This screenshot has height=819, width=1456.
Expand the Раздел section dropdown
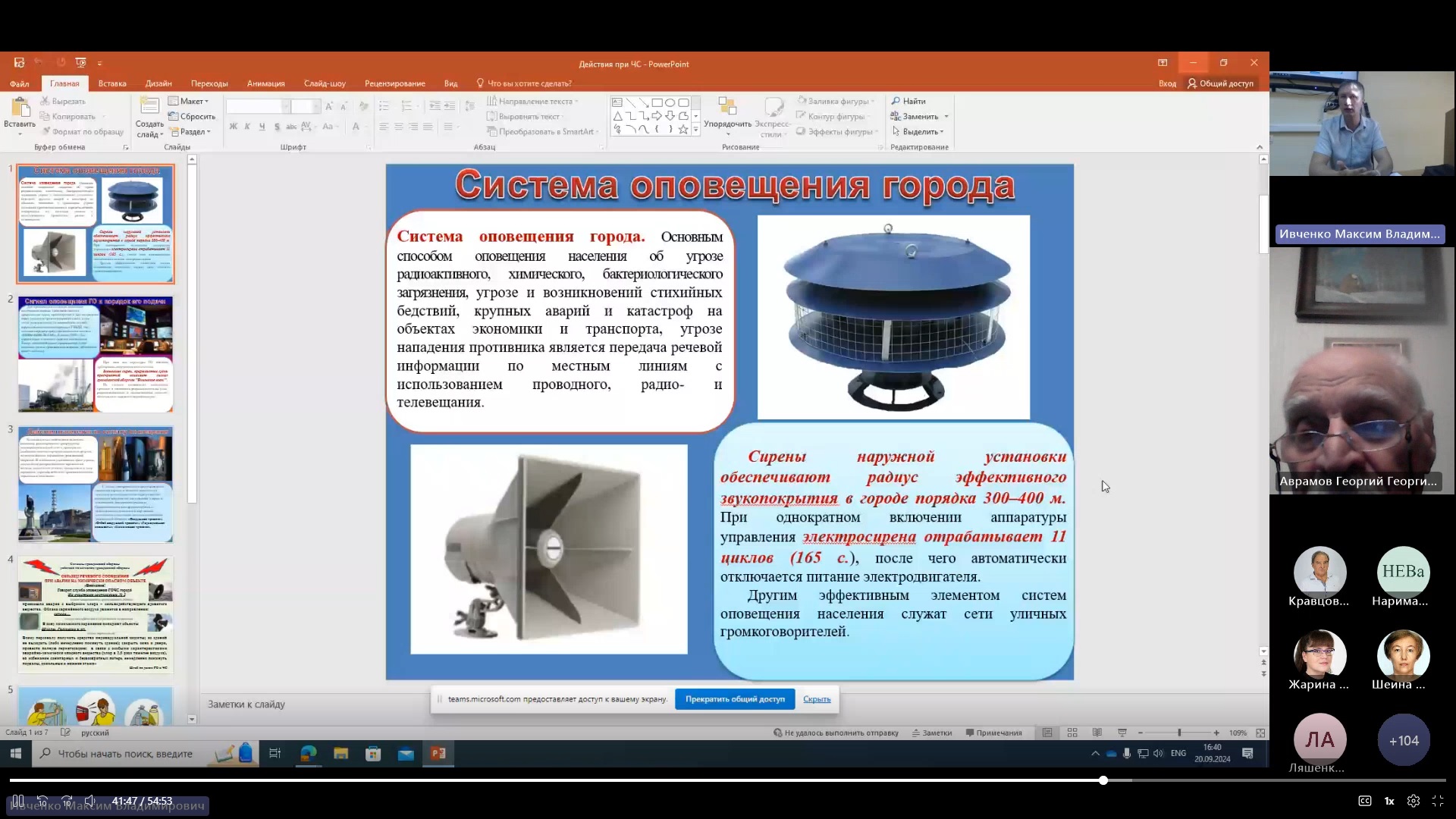(190, 131)
